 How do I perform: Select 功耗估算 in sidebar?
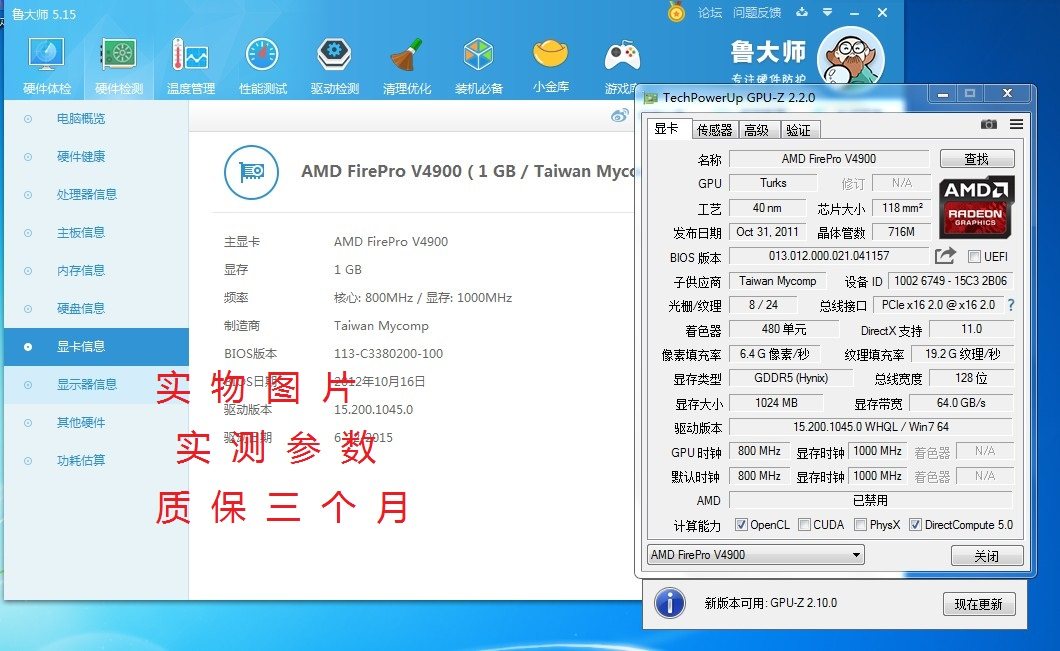96,460
